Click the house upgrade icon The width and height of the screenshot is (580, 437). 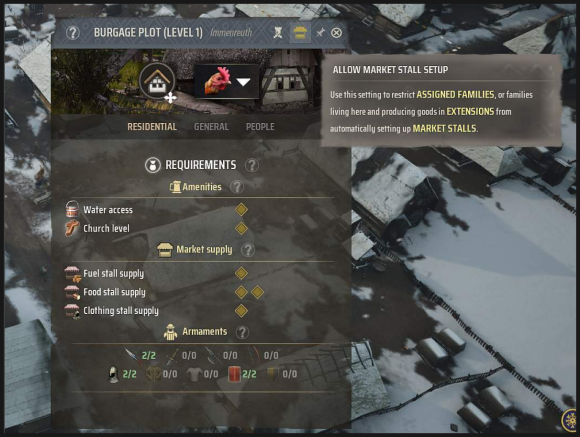pos(157,81)
